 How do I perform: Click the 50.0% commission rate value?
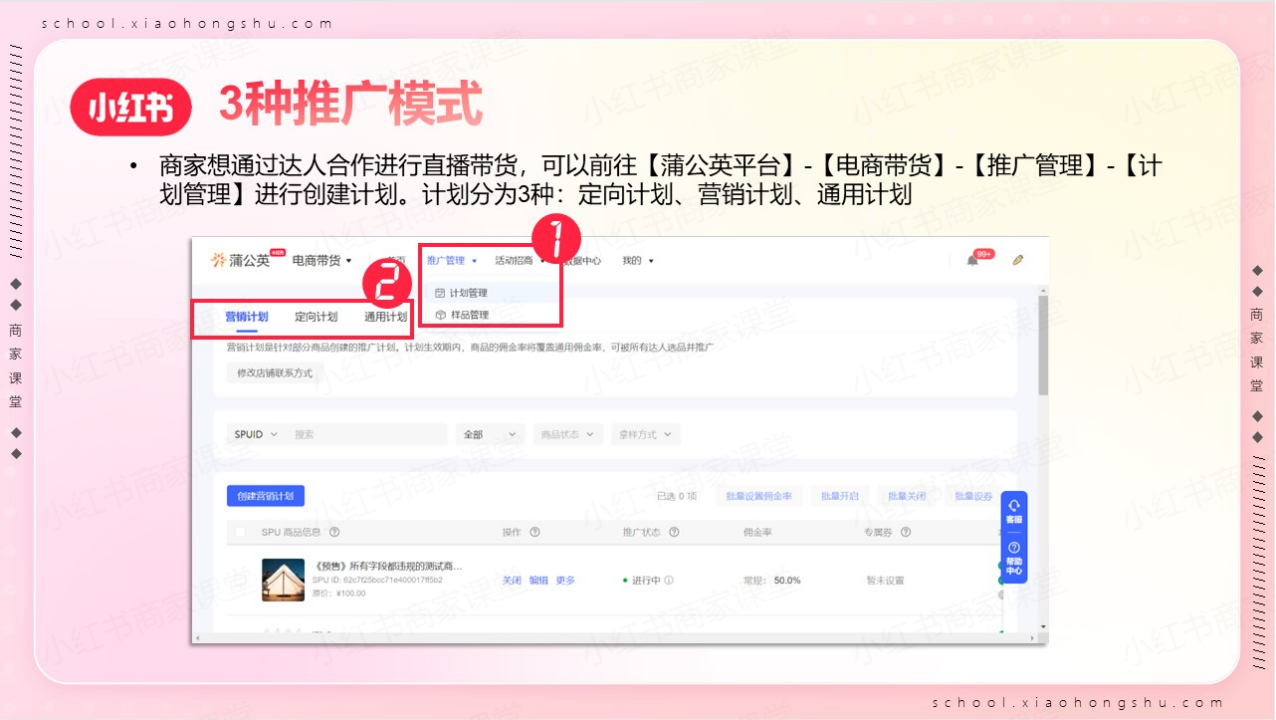[x=787, y=580]
